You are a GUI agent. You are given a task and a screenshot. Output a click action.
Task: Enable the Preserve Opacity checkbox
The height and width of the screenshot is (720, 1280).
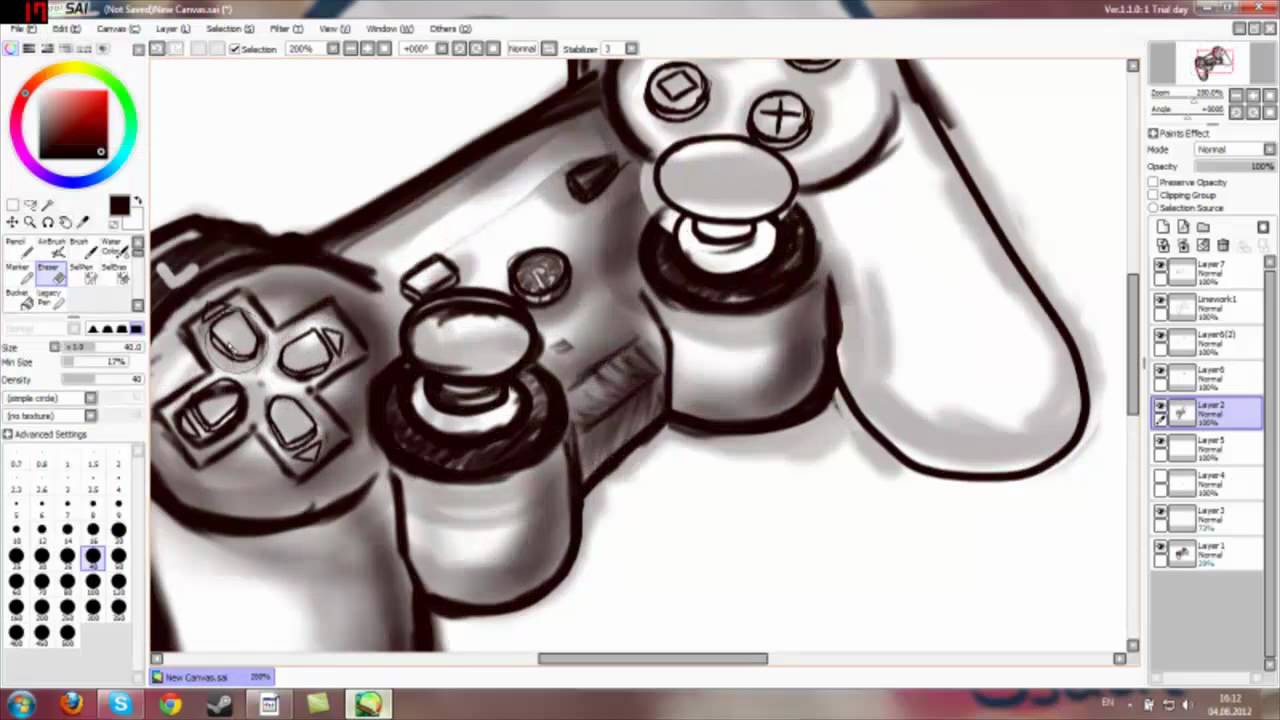tap(1154, 182)
